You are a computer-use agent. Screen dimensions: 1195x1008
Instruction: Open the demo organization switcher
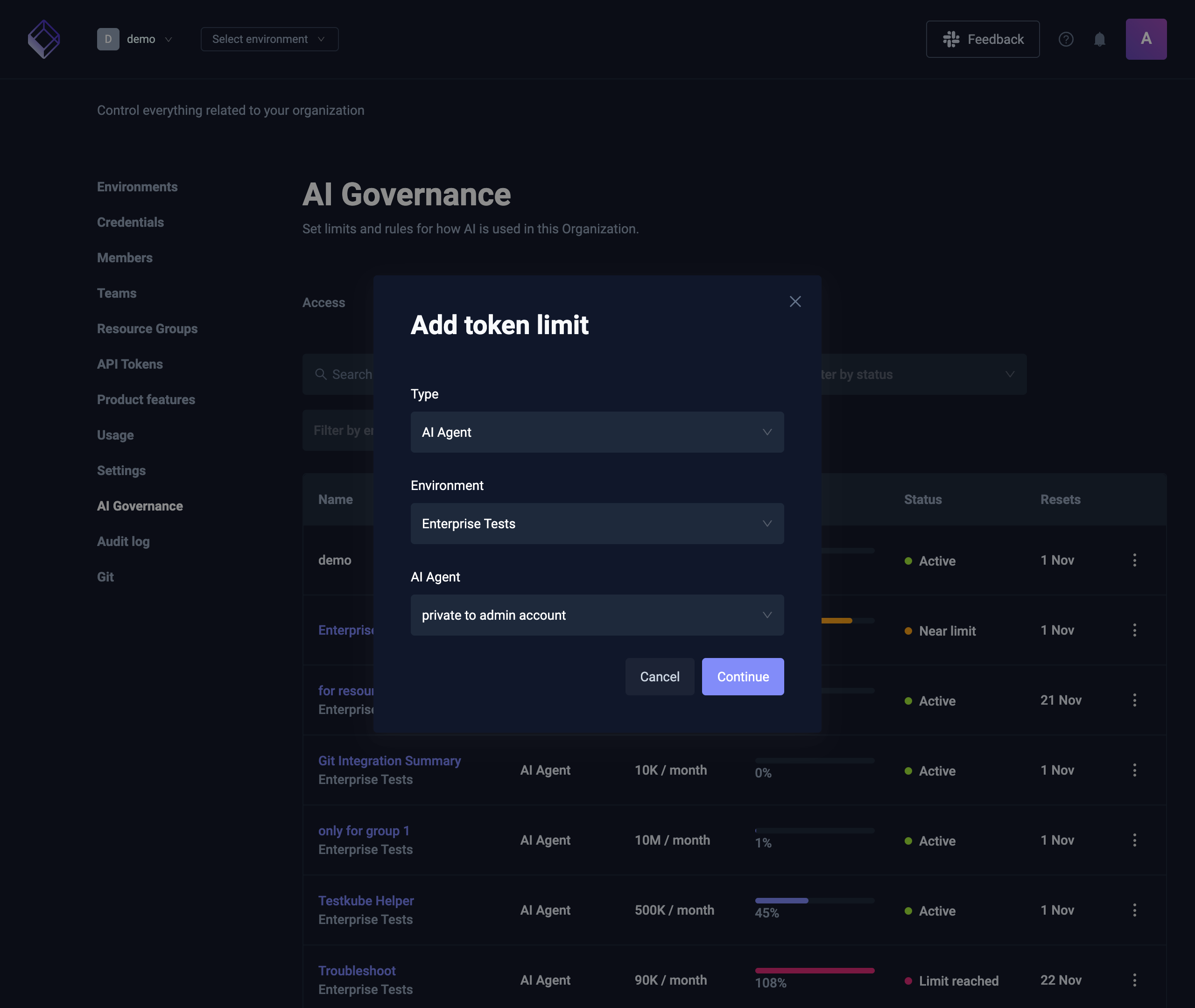click(135, 39)
